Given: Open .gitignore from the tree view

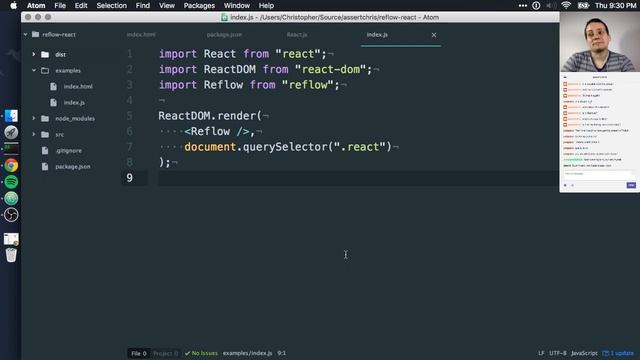Looking at the screenshot, I should click(x=69, y=151).
